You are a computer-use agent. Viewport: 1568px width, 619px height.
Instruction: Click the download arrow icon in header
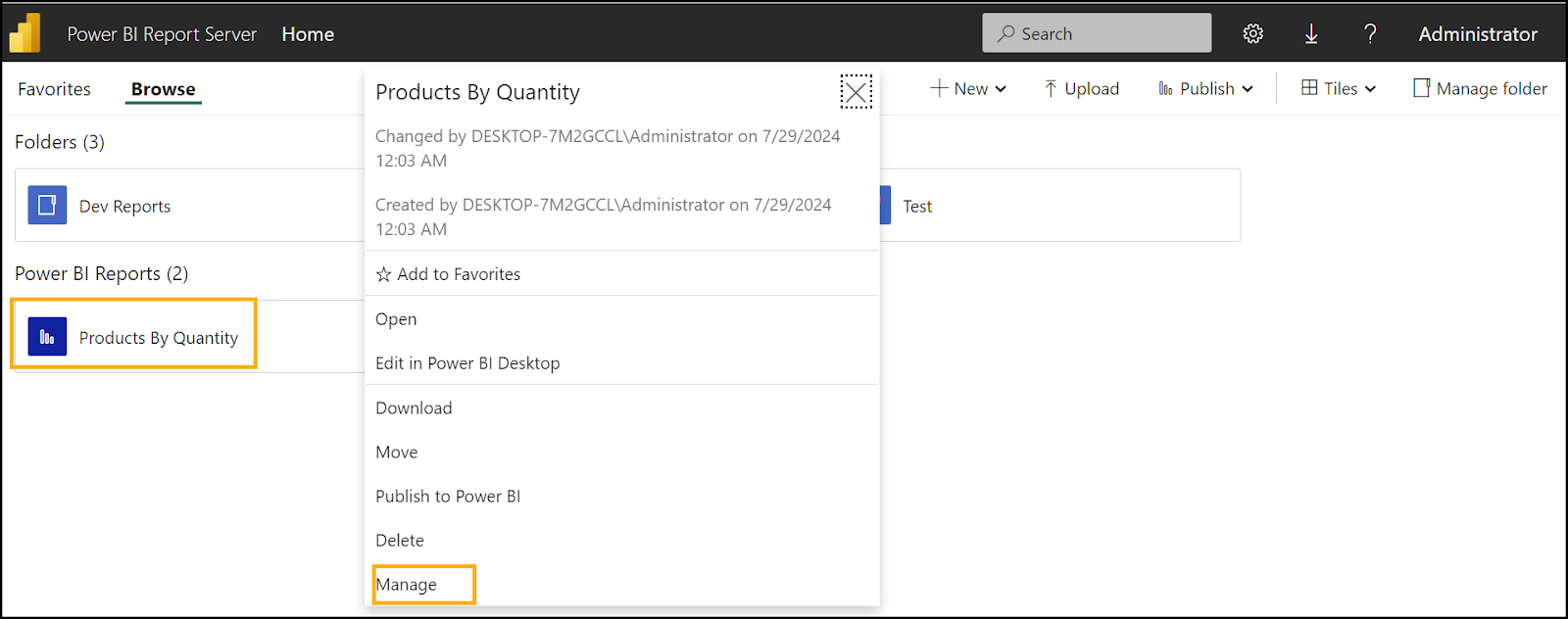coord(1311,34)
